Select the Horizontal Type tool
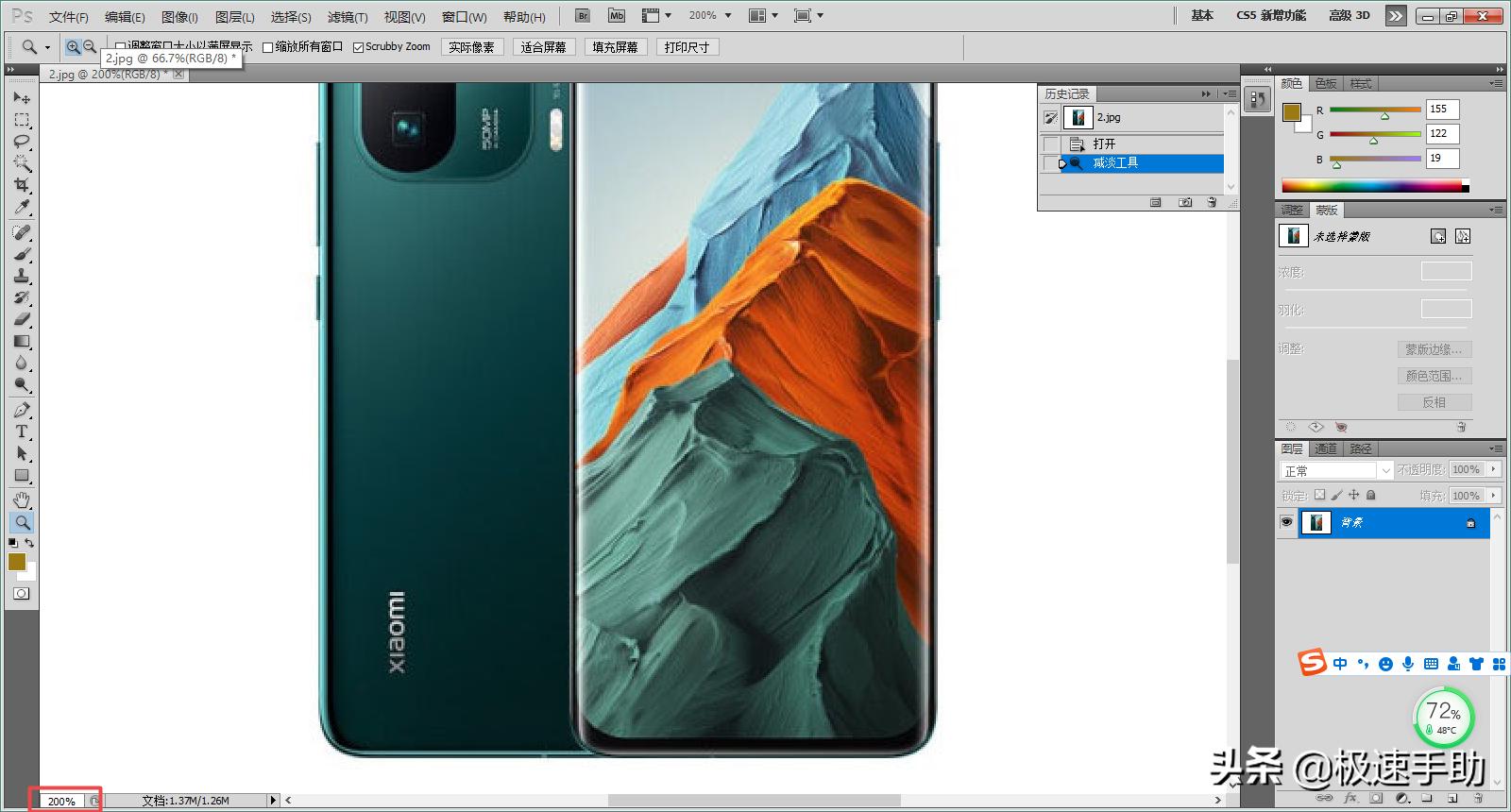The image size is (1511, 812). tap(22, 431)
